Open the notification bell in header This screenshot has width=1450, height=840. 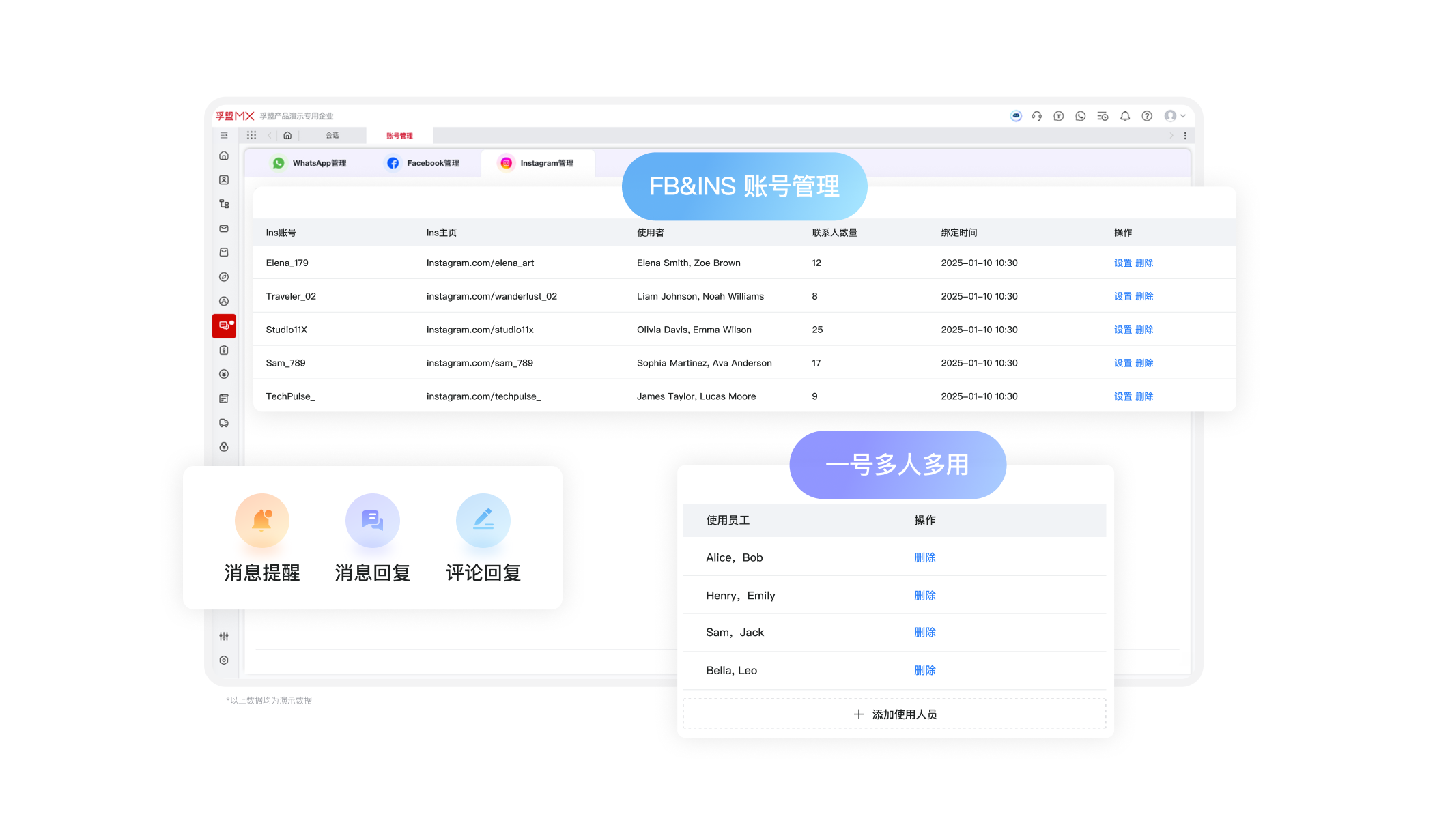pyautogui.click(x=1125, y=116)
